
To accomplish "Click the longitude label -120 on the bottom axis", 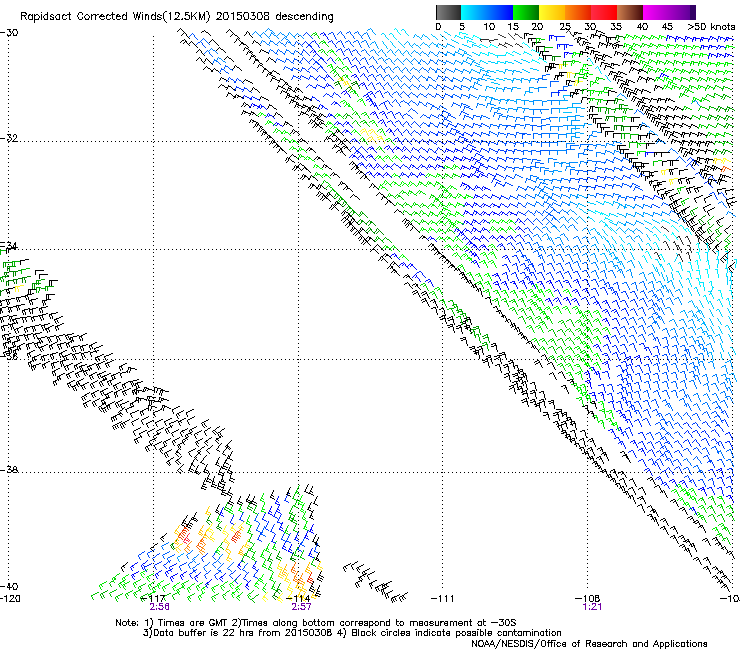I will point(10,599).
